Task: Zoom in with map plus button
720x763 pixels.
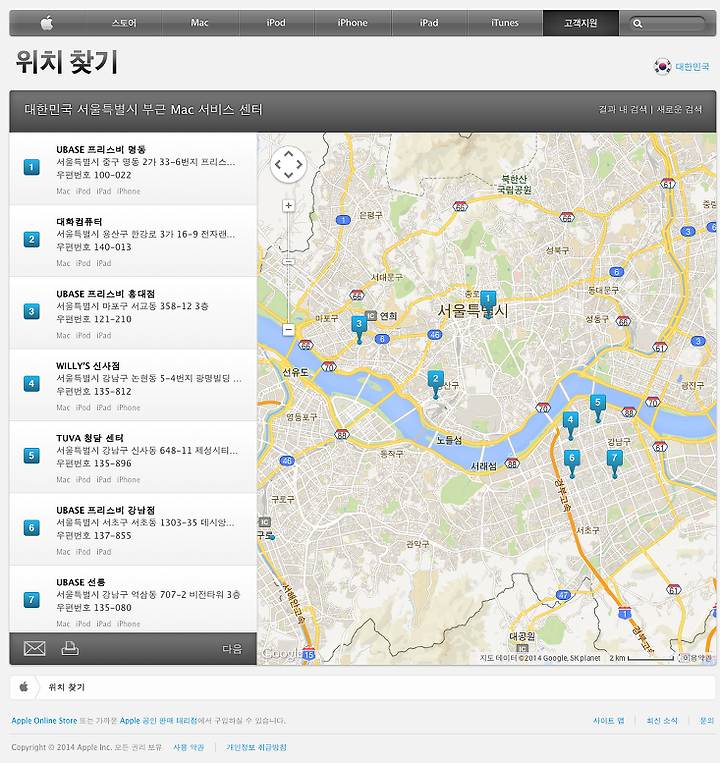Action: (288, 205)
